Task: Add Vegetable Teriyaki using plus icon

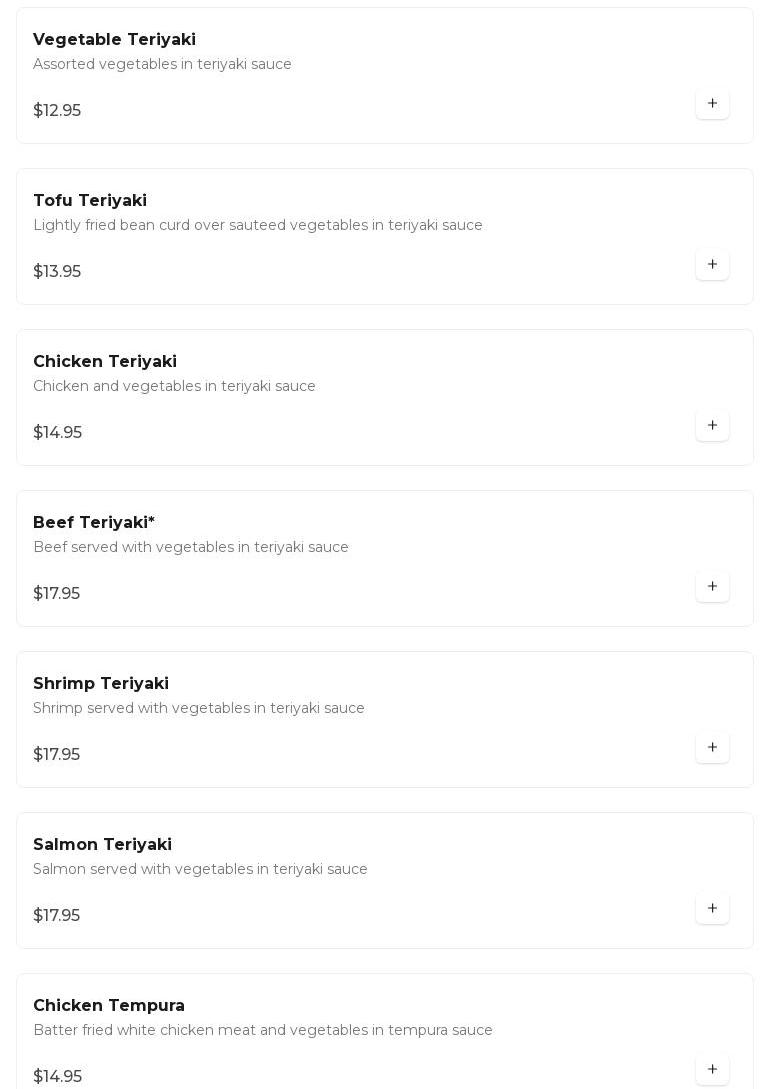Action: 712,104
